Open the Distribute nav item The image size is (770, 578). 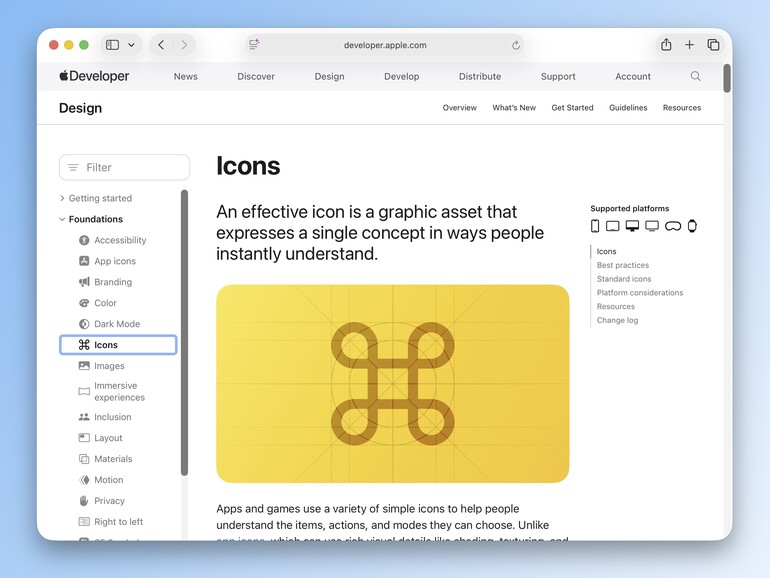480,77
